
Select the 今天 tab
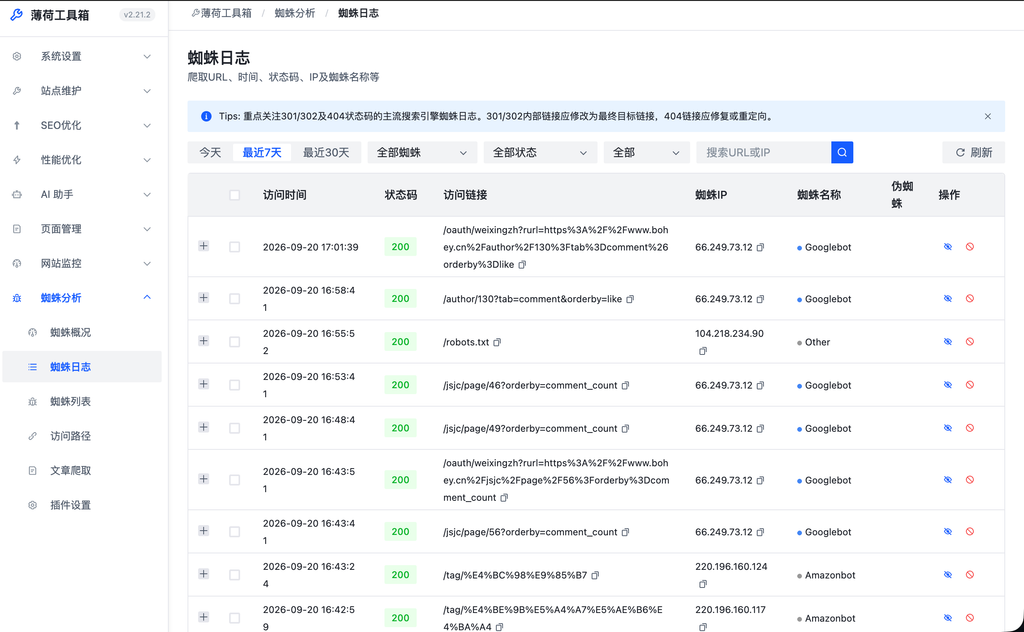(210, 152)
